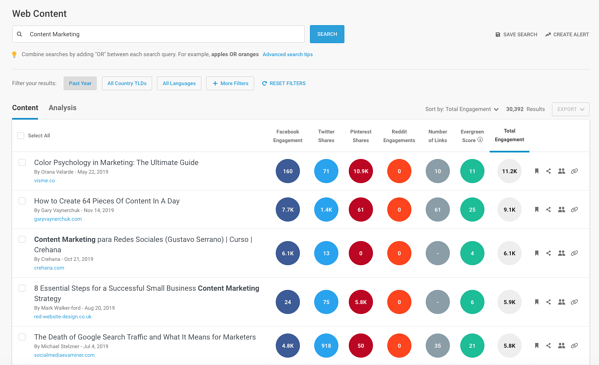
Task: Bookmark the Death of Google Search Traffic article
Action: pyautogui.click(x=536, y=346)
